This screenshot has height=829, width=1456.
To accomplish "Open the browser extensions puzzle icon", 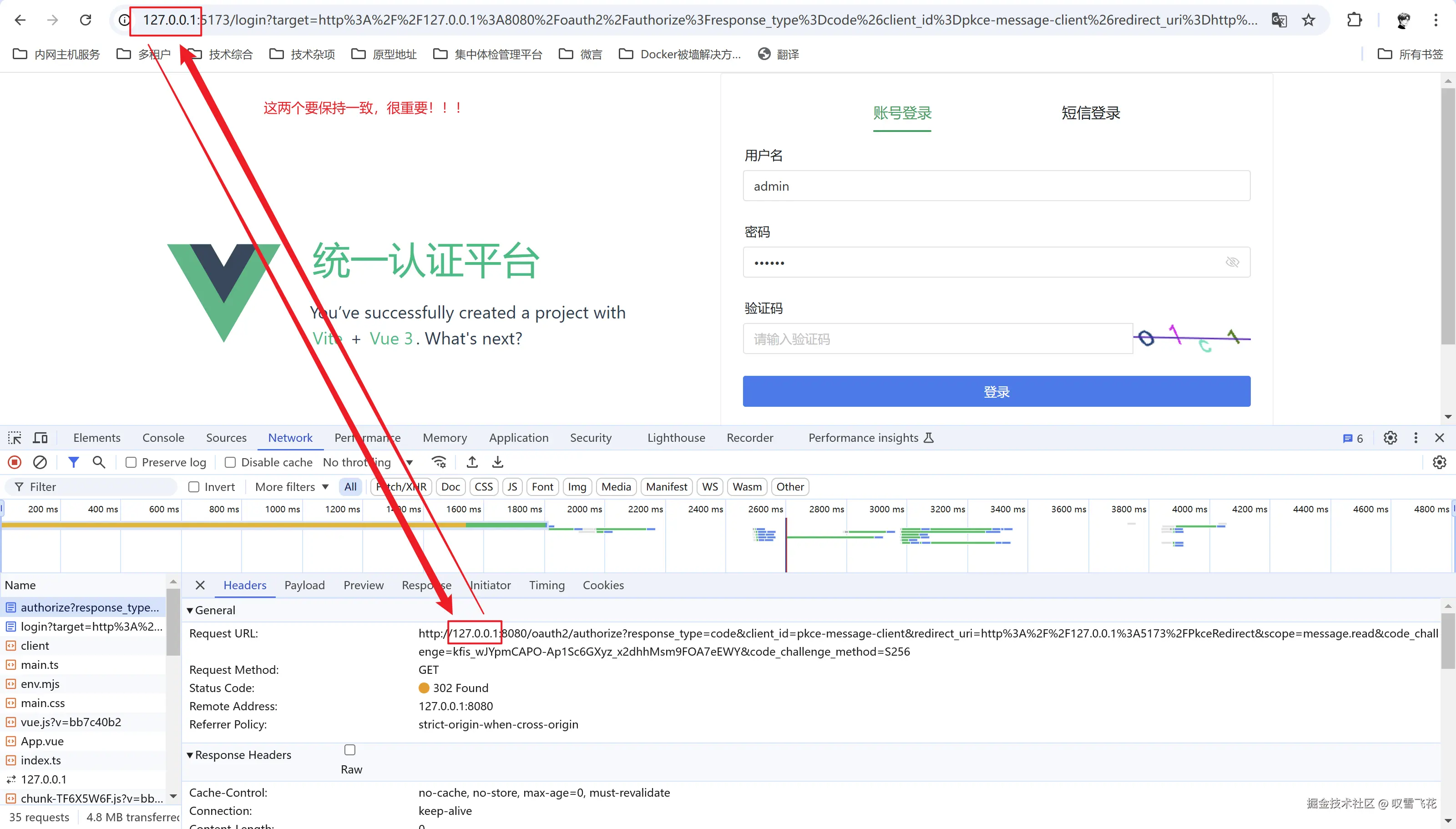I will coord(1355,20).
